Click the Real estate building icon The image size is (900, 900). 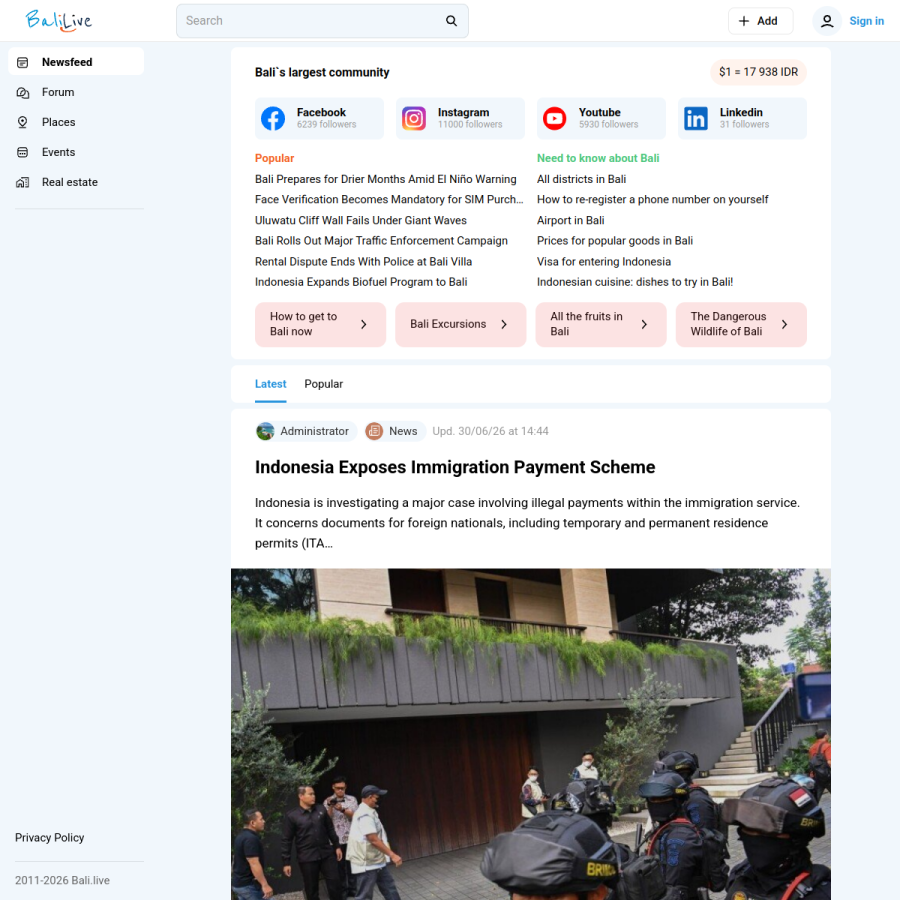(22, 182)
